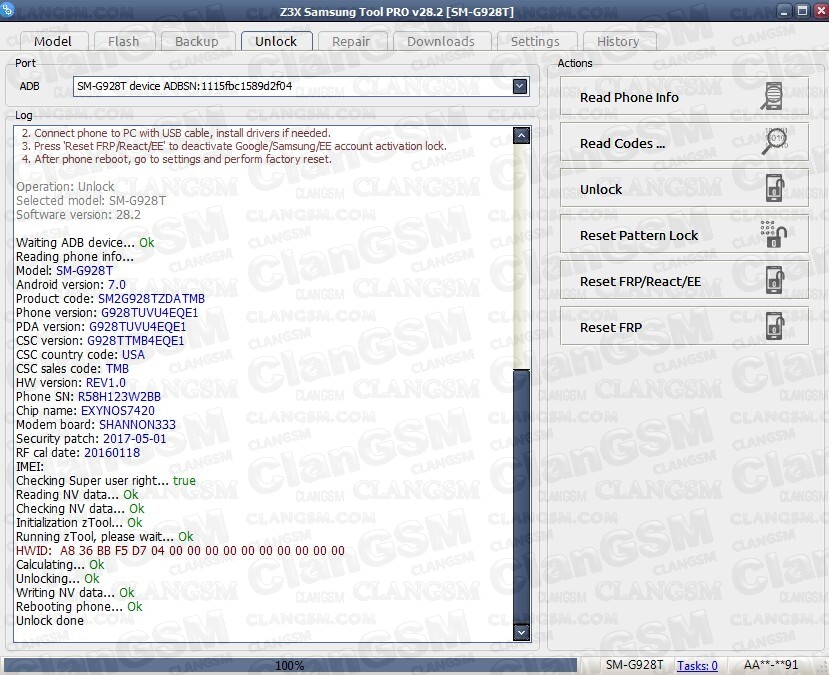Click 'Waiting ADB device... Ok' log line
Screen dimensions: 829x675
click(85, 243)
